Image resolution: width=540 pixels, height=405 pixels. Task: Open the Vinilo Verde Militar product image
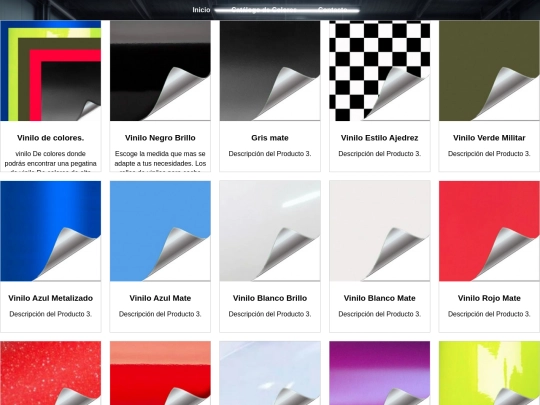pyautogui.click(x=489, y=71)
